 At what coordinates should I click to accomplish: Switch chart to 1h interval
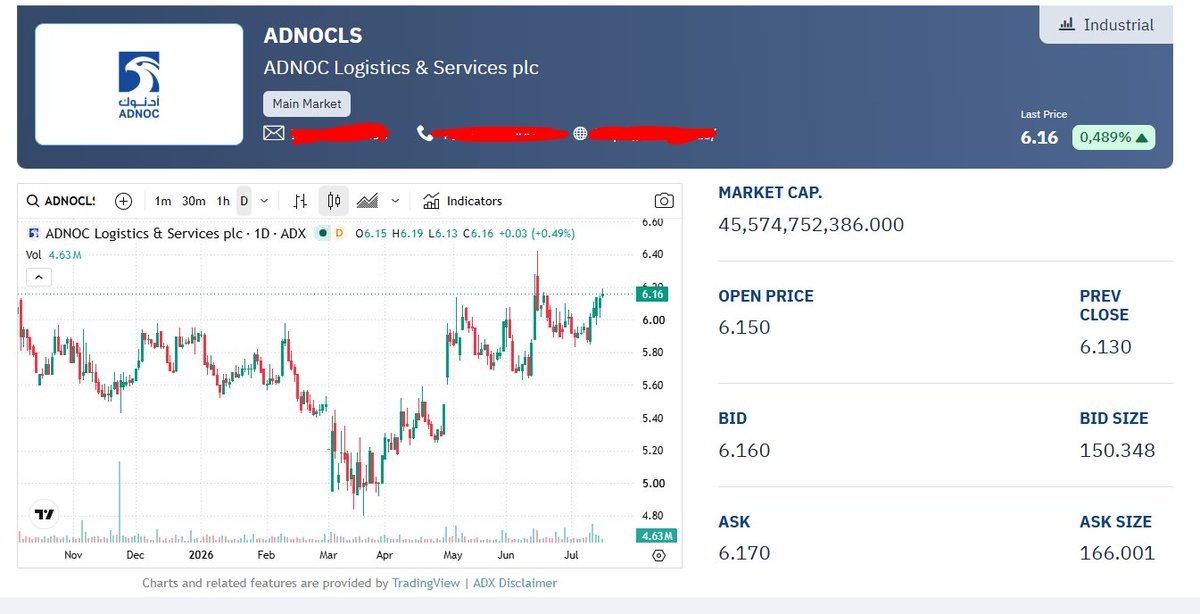point(223,201)
